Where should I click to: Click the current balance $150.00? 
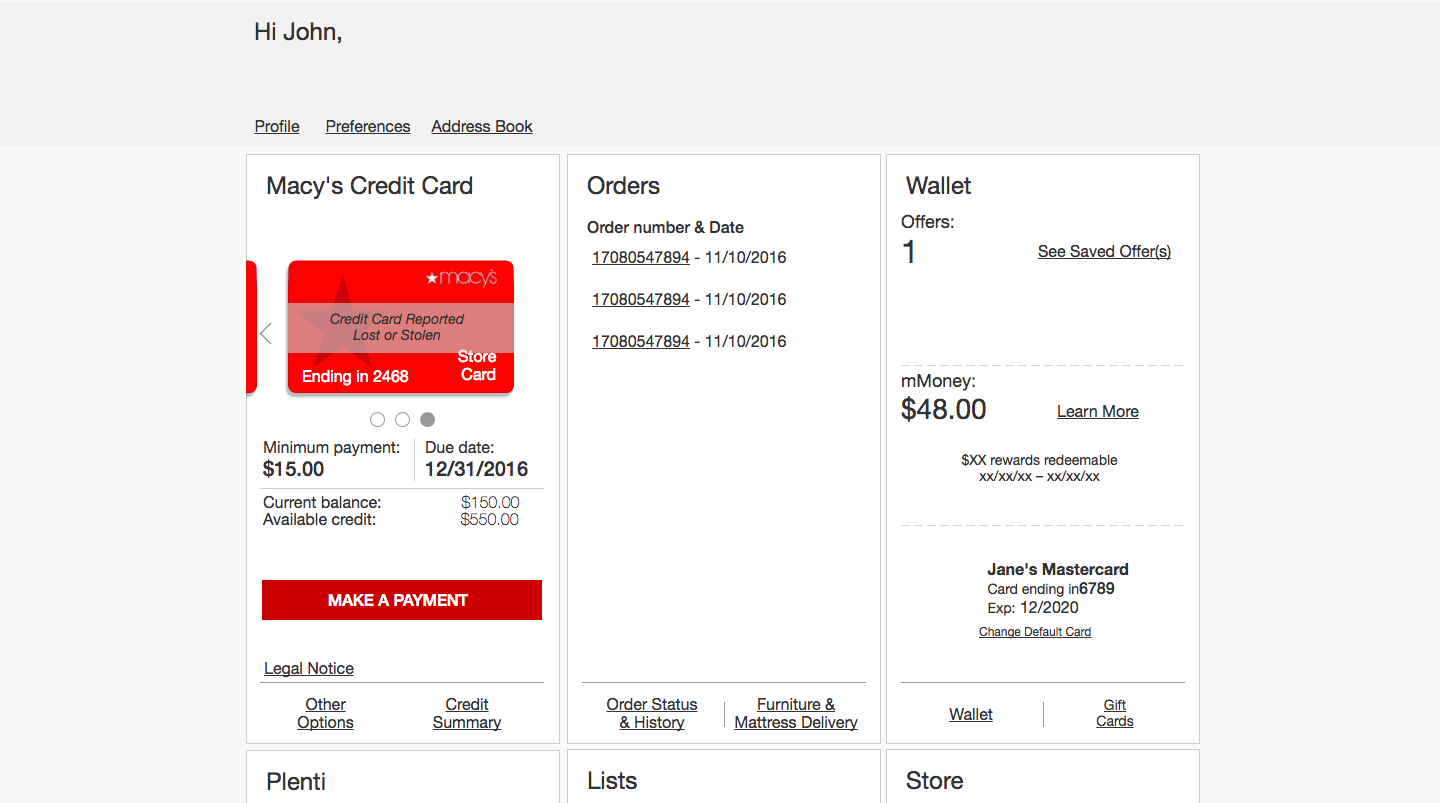[x=490, y=502]
